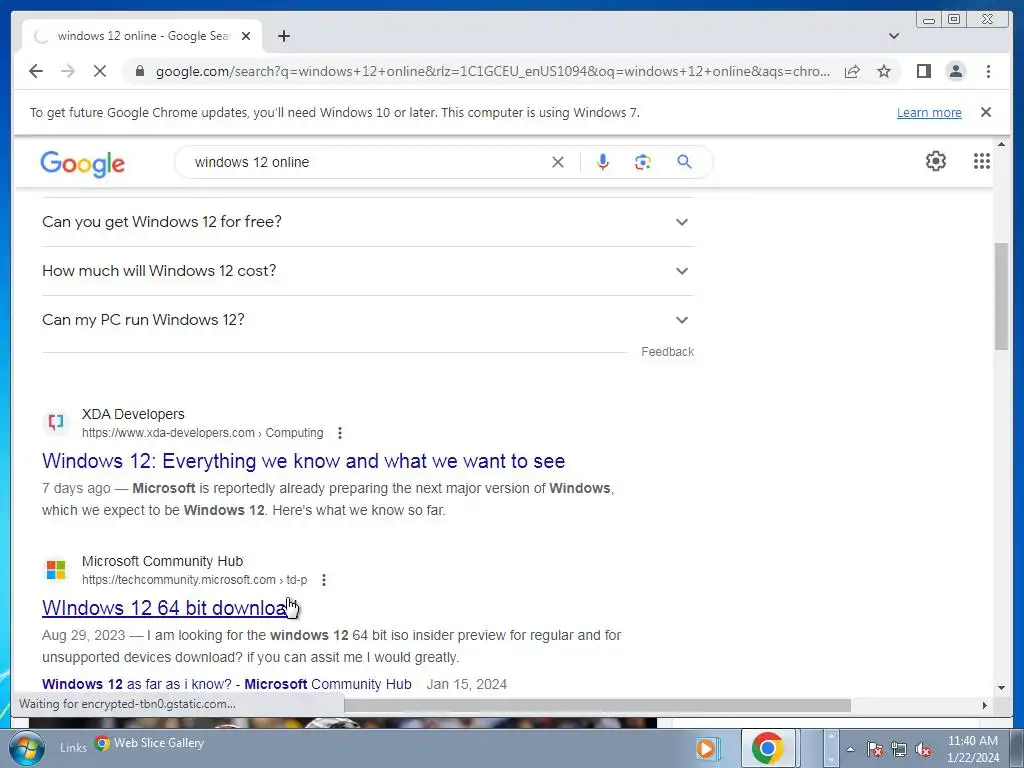Click the Feedback link
The height and width of the screenshot is (768, 1024).
(667, 352)
